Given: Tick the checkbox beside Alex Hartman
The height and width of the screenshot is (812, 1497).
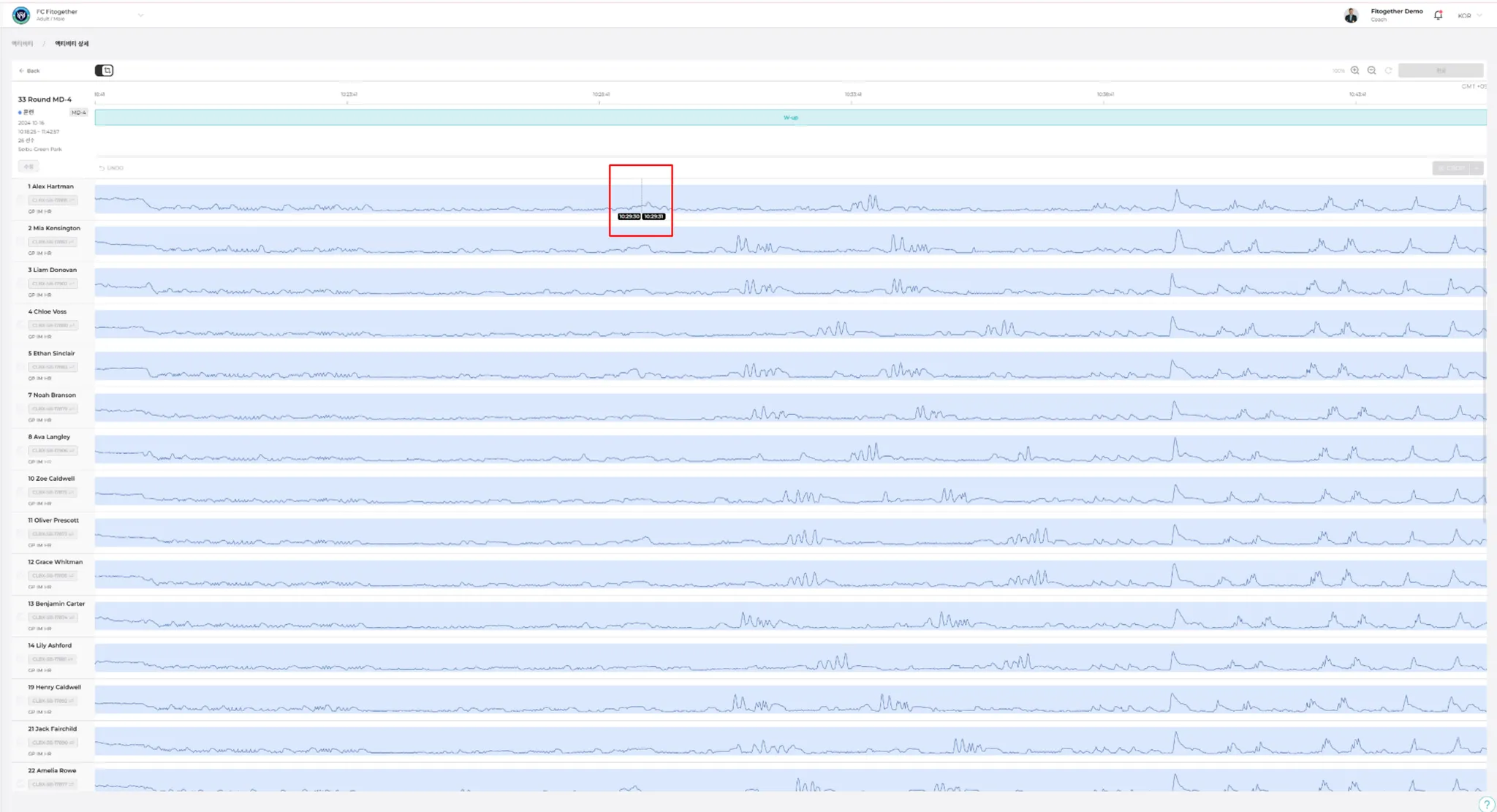Looking at the screenshot, I should (21, 199).
